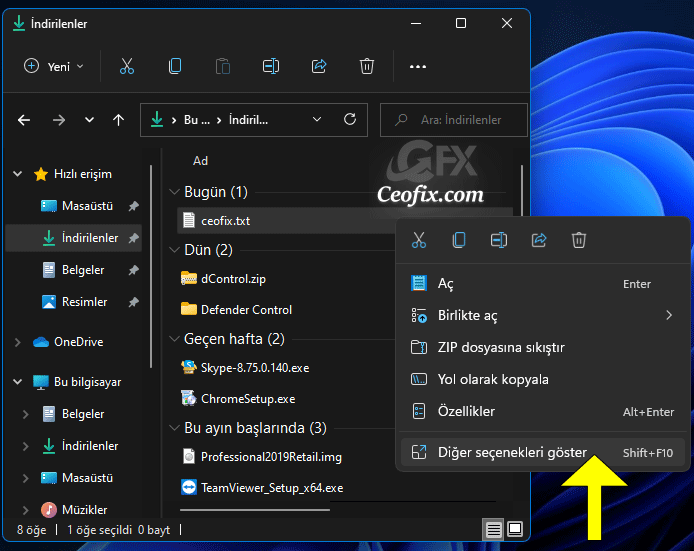Click the Rename icon in the Explorer toolbar

[x=271, y=66]
